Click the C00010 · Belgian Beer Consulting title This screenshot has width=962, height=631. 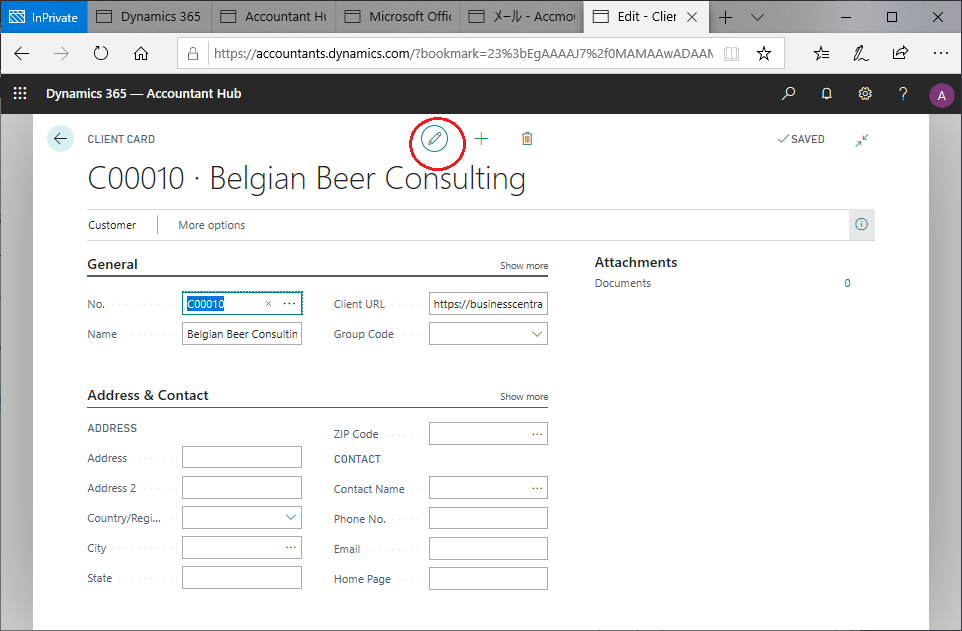click(307, 179)
